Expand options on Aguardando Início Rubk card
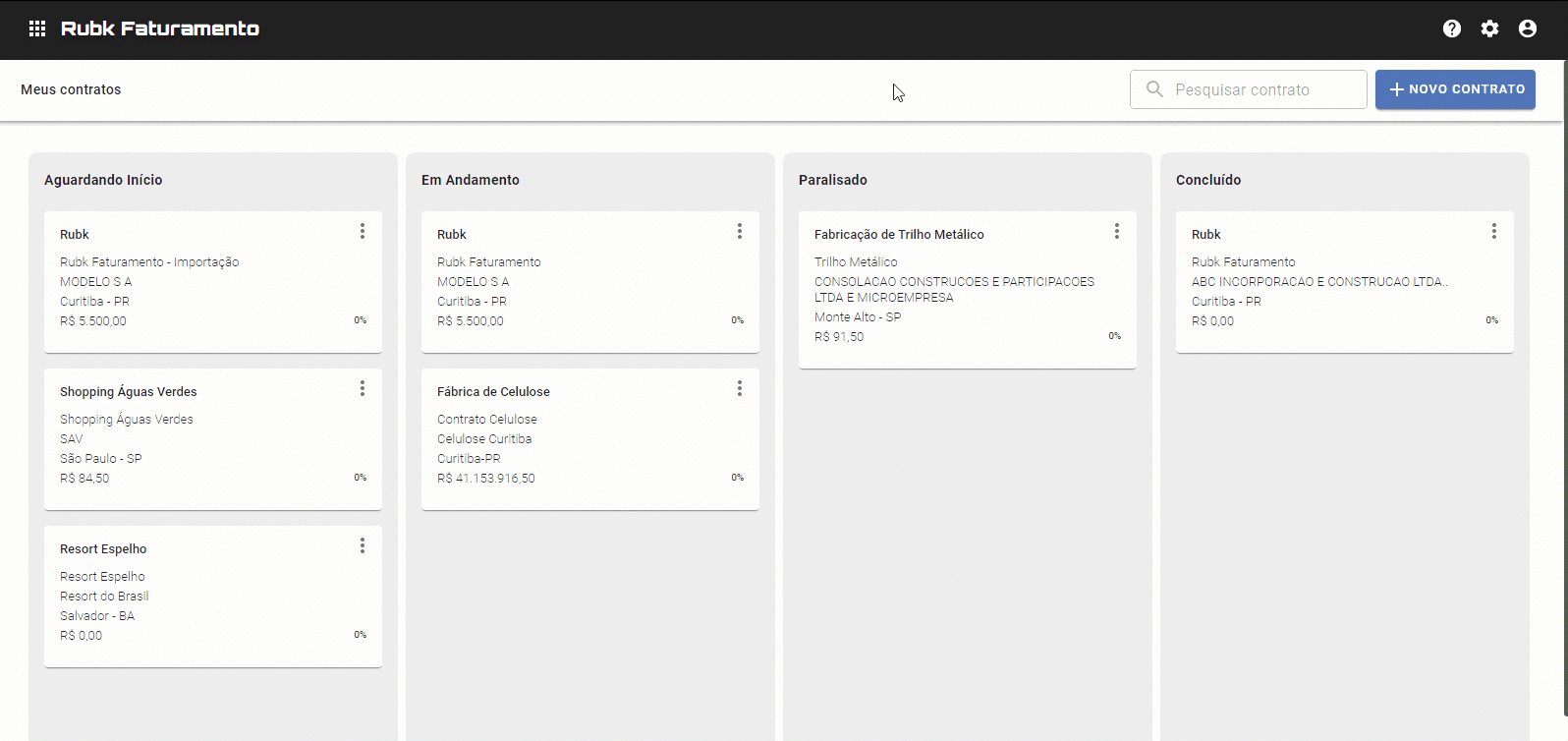The image size is (1568, 741). tap(363, 231)
